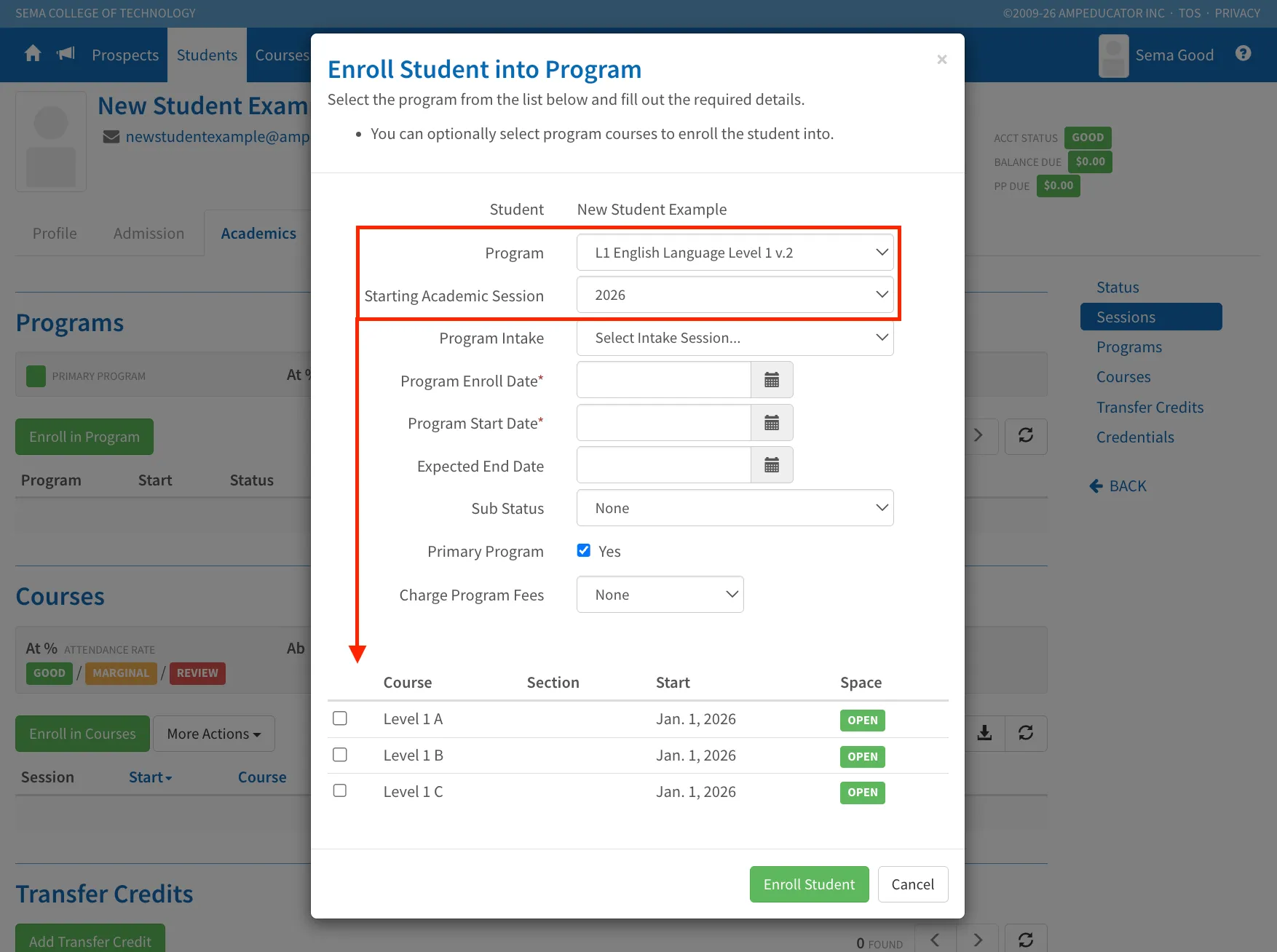Switch to the Academics tab
This screenshot has height=952, width=1277.
point(258,234)
